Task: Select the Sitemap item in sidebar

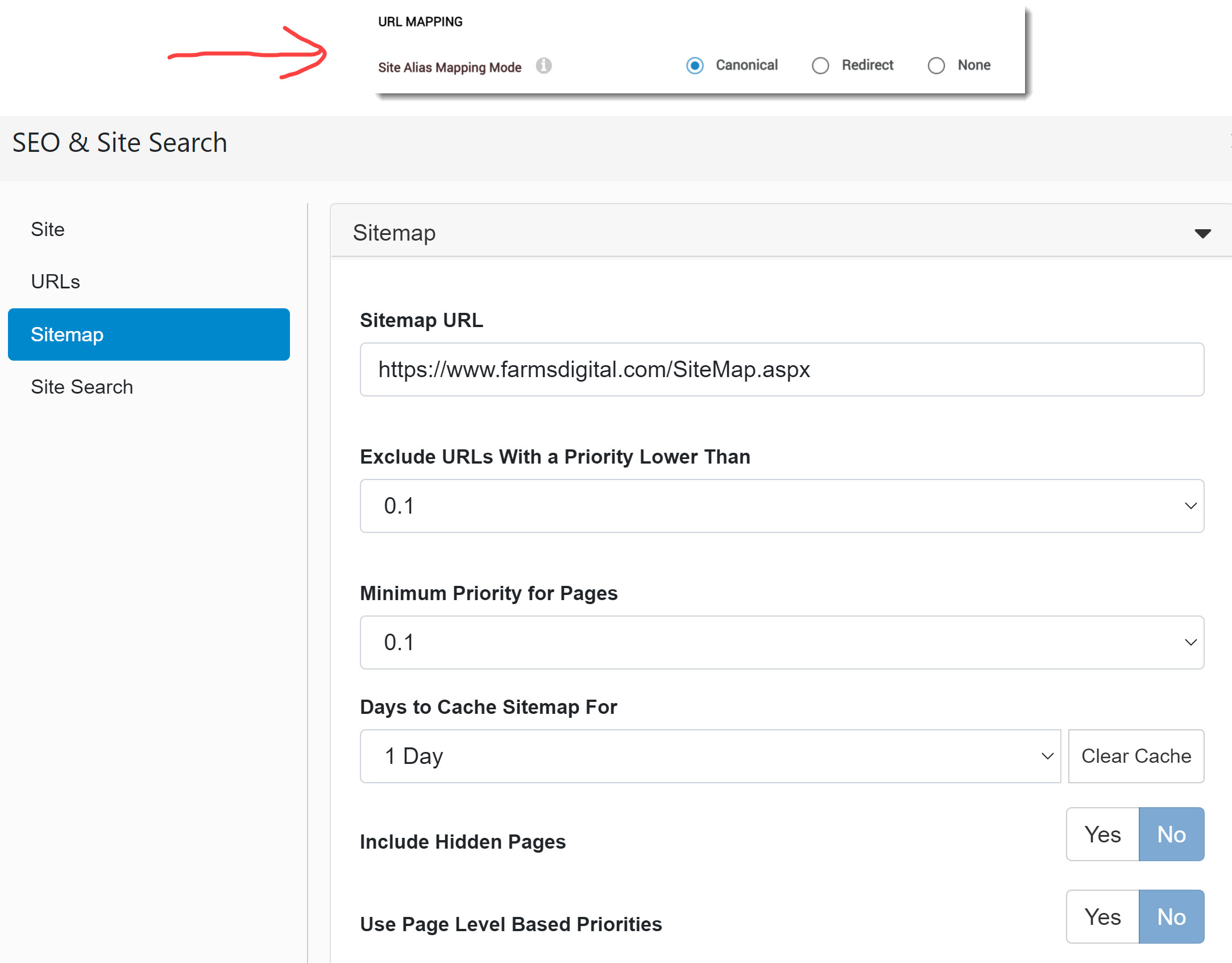Action: [149, 334]
